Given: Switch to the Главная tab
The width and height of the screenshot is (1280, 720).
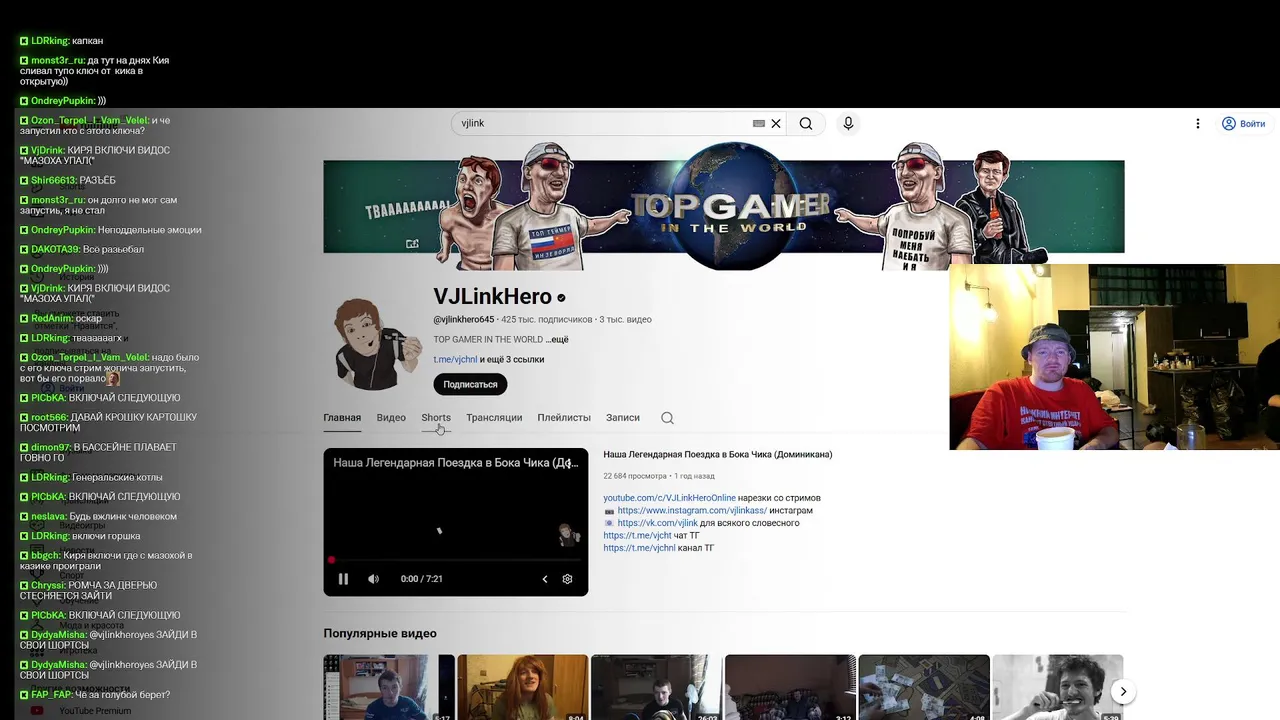Looking at the screenshot, I should click(342, 417).
